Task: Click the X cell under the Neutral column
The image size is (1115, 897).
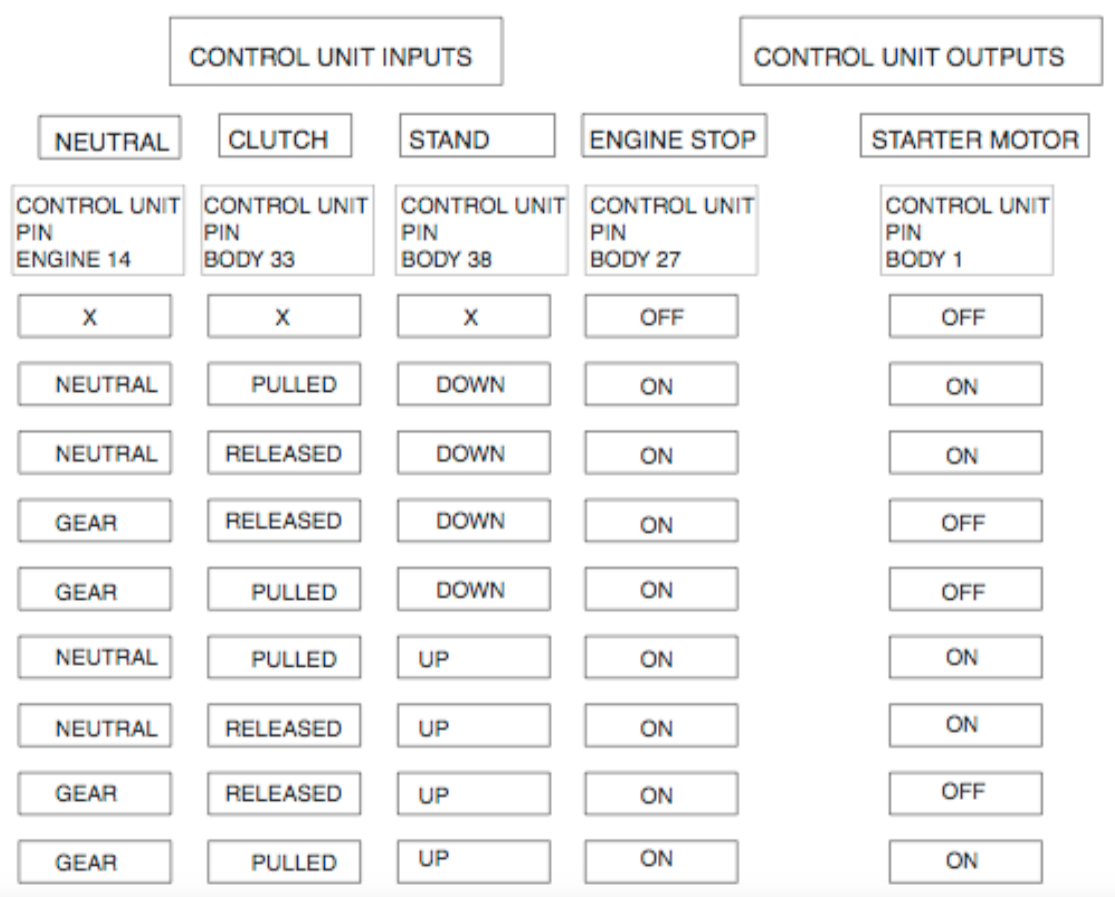Action: coord(94,317)
